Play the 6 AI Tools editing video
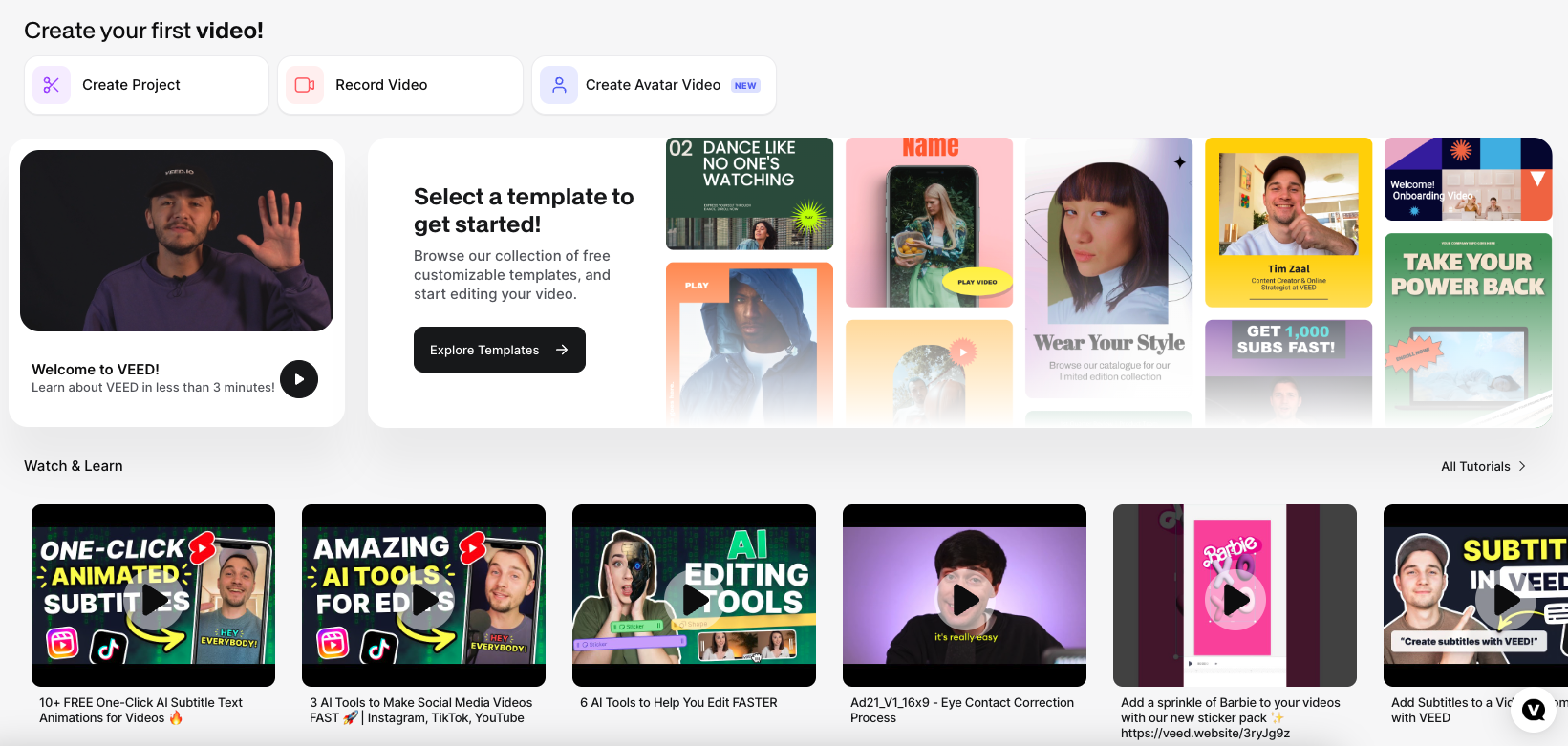This screenshot has height=746, width=1568. point(694,600)
